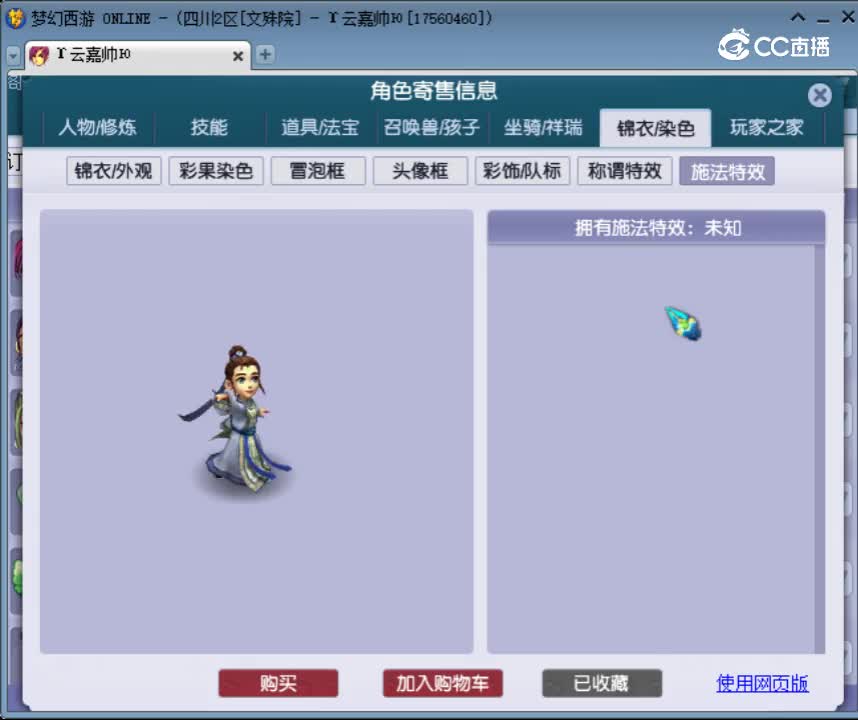
Task: Open the 冒泡框 sub-category
Action: (x=318, y=171)
